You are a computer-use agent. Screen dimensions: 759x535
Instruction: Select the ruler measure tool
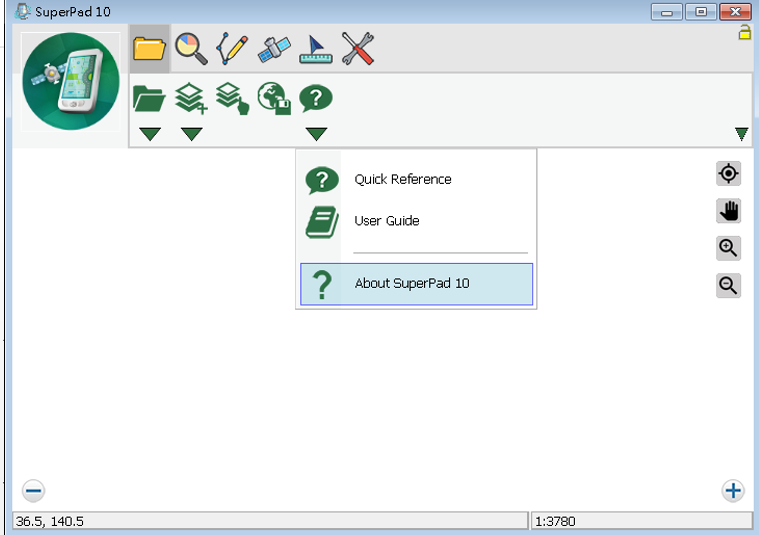coord(316,49)
